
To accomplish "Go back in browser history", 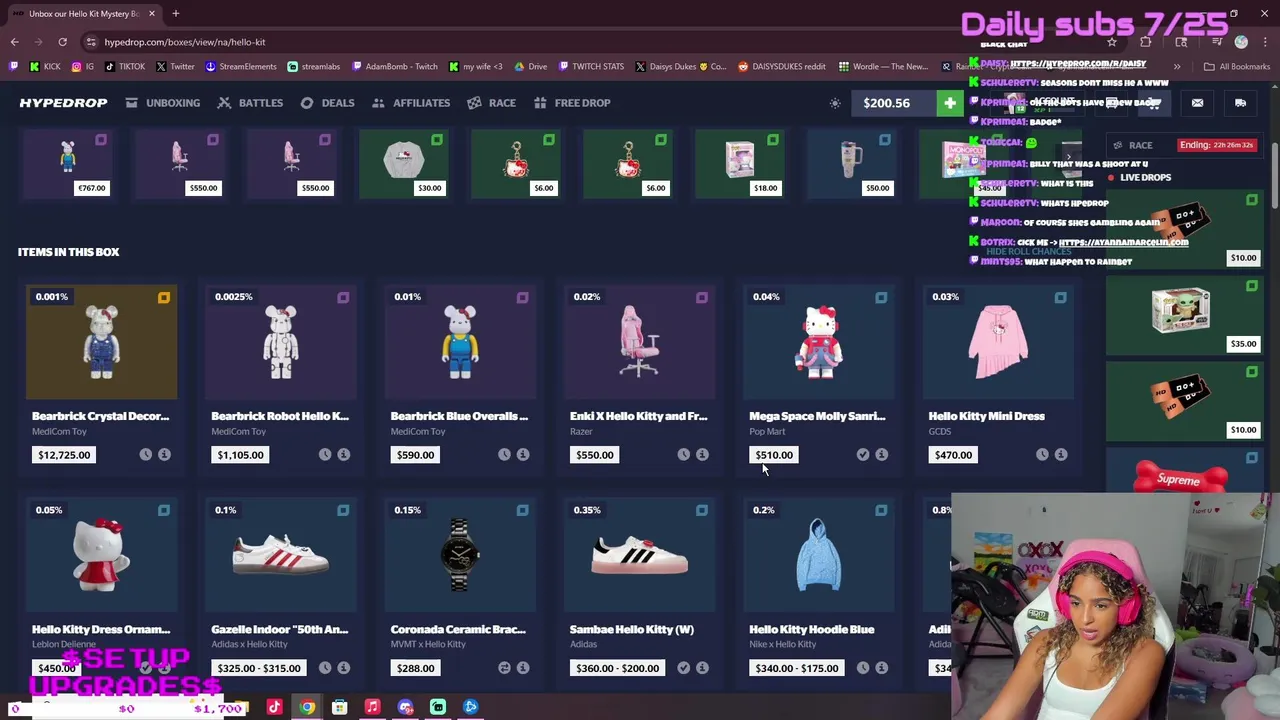I will (14, 42).
